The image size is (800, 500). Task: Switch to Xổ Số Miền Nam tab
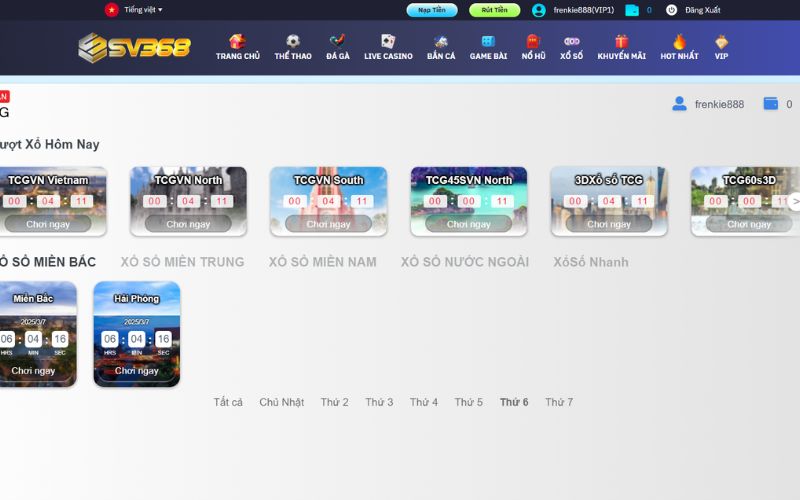coord(322,262)
